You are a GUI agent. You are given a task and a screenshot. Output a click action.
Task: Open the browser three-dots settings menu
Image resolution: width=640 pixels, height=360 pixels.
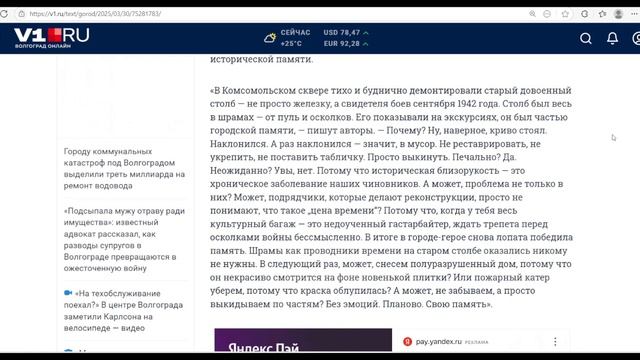click(x=634, y=14)
